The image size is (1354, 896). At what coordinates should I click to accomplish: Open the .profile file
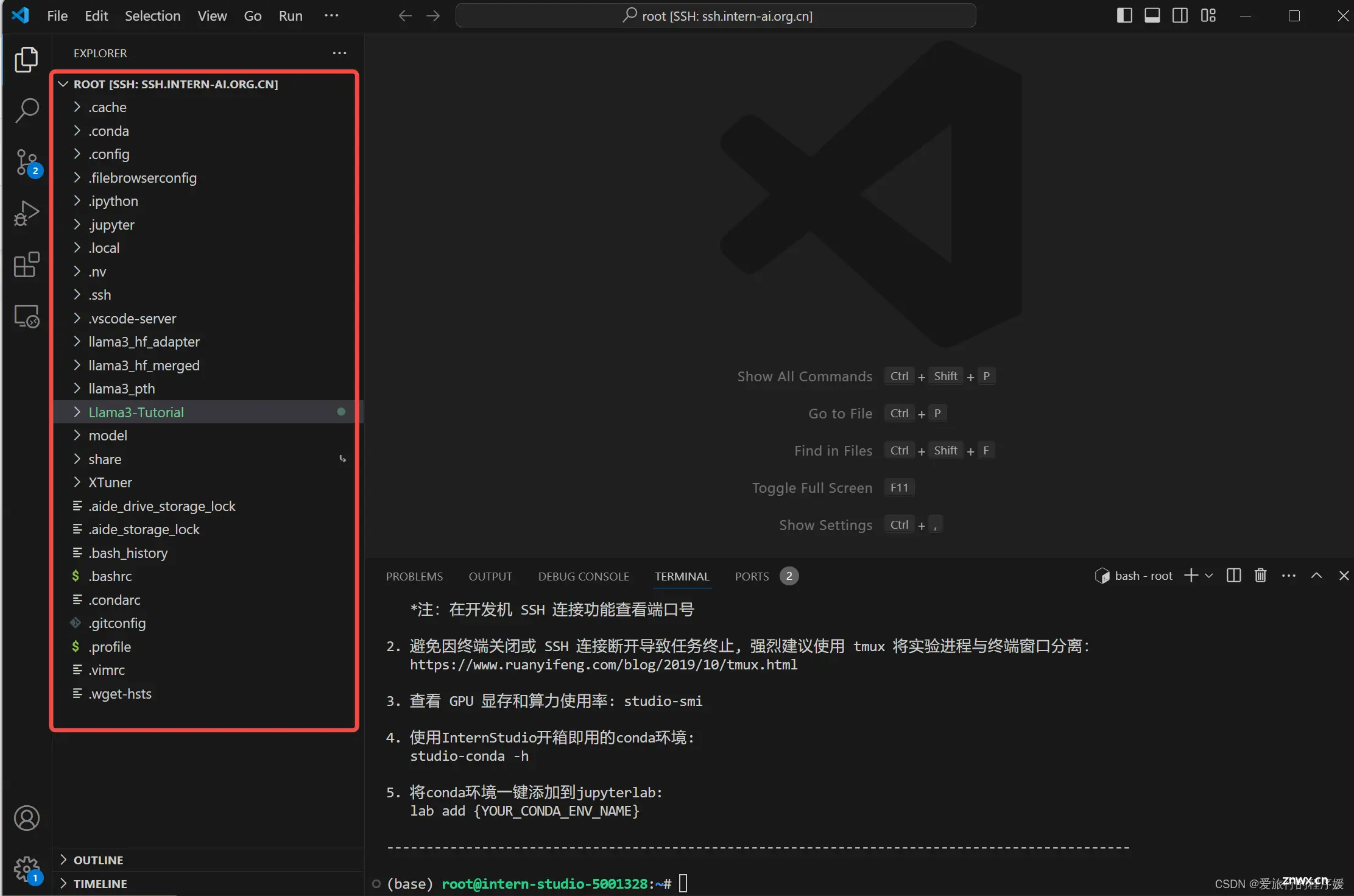[207, 647]
